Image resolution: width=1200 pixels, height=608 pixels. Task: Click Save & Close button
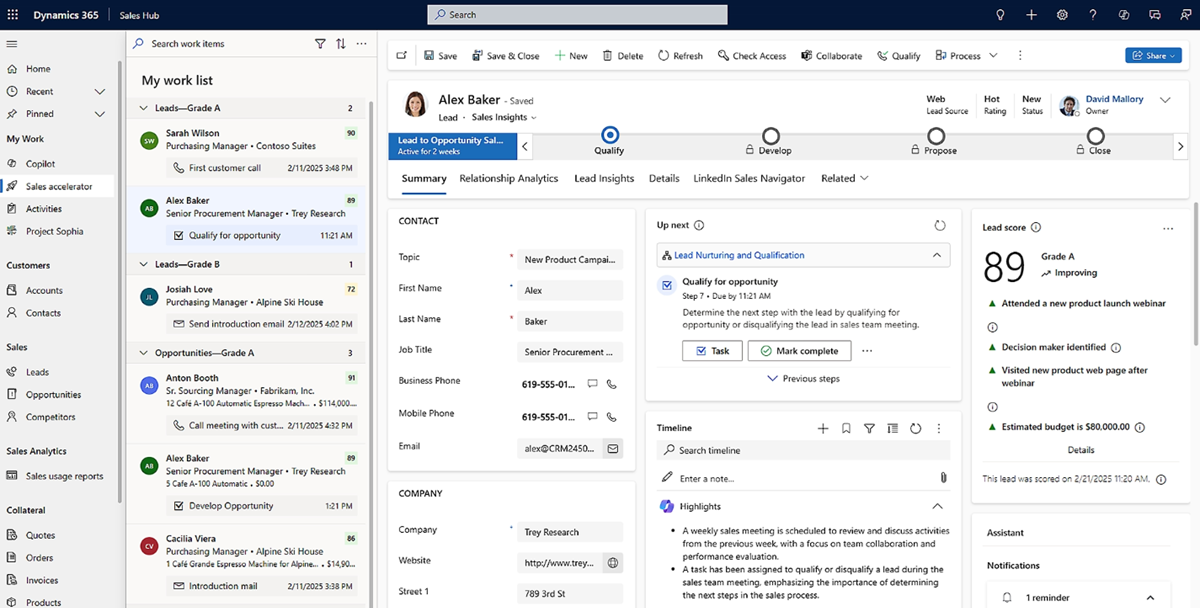[505, 56]
